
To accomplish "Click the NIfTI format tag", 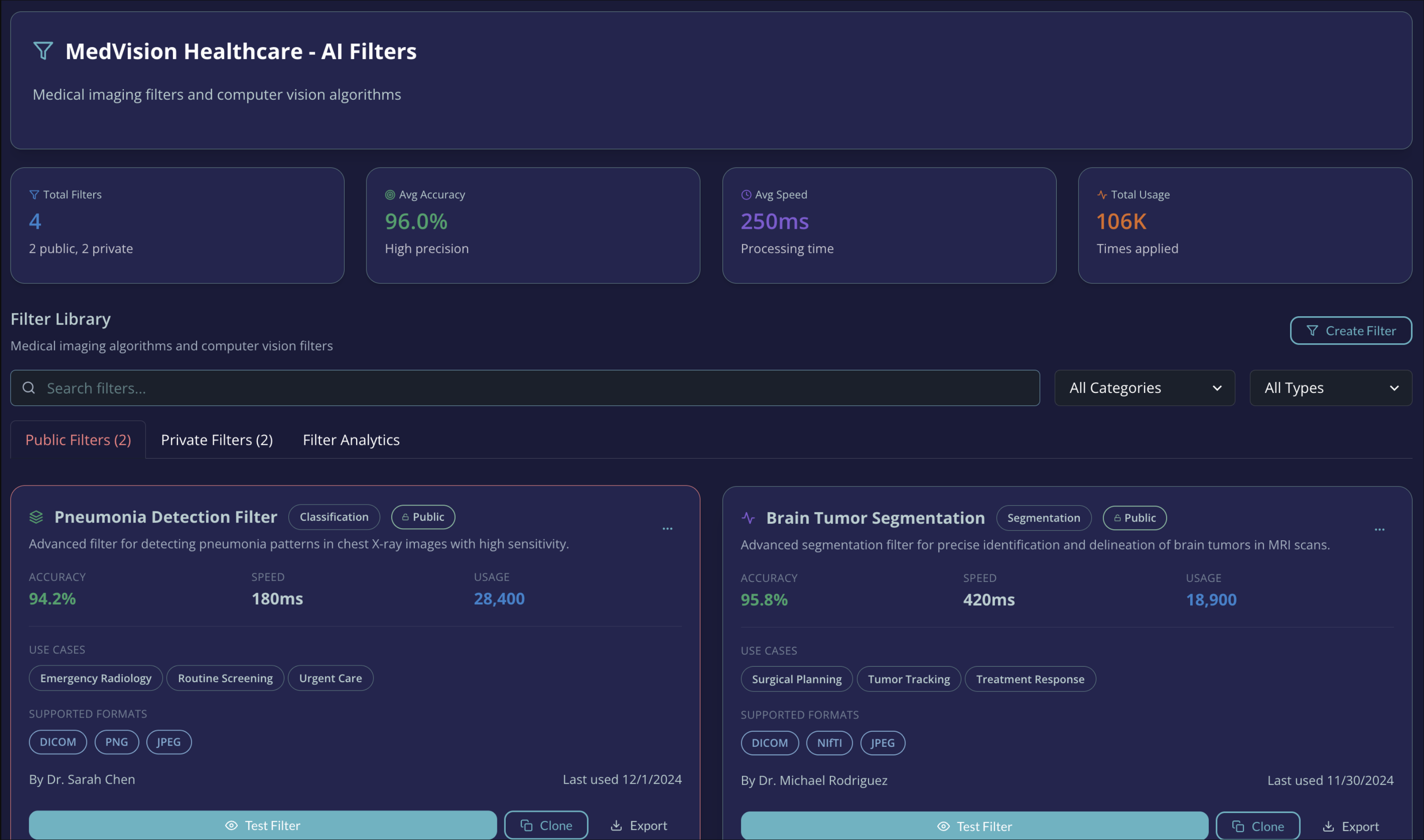I will (829, 742).
